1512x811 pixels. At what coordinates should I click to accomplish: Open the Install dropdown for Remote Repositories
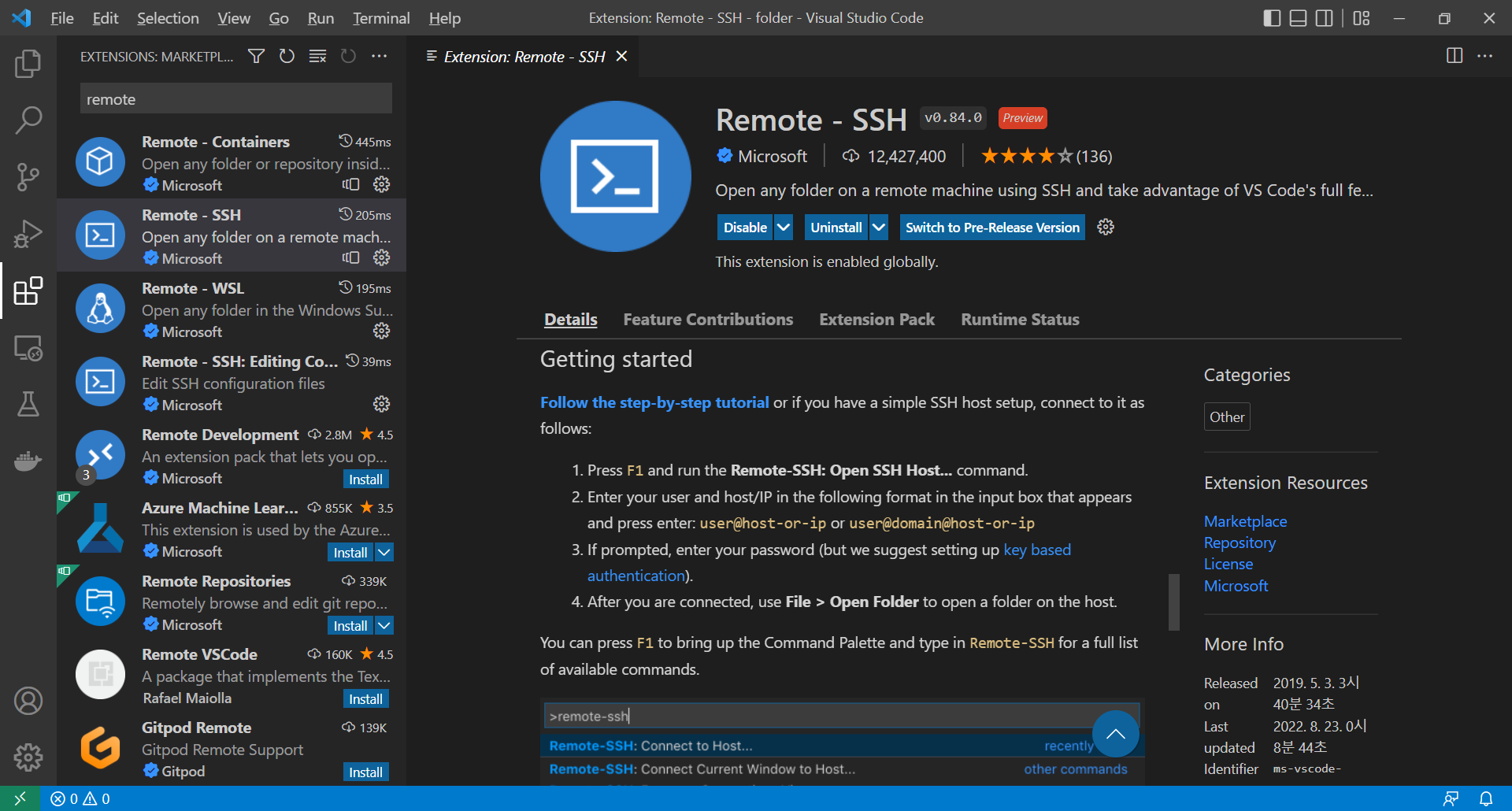pyautogui.click(x=384, y=624)
